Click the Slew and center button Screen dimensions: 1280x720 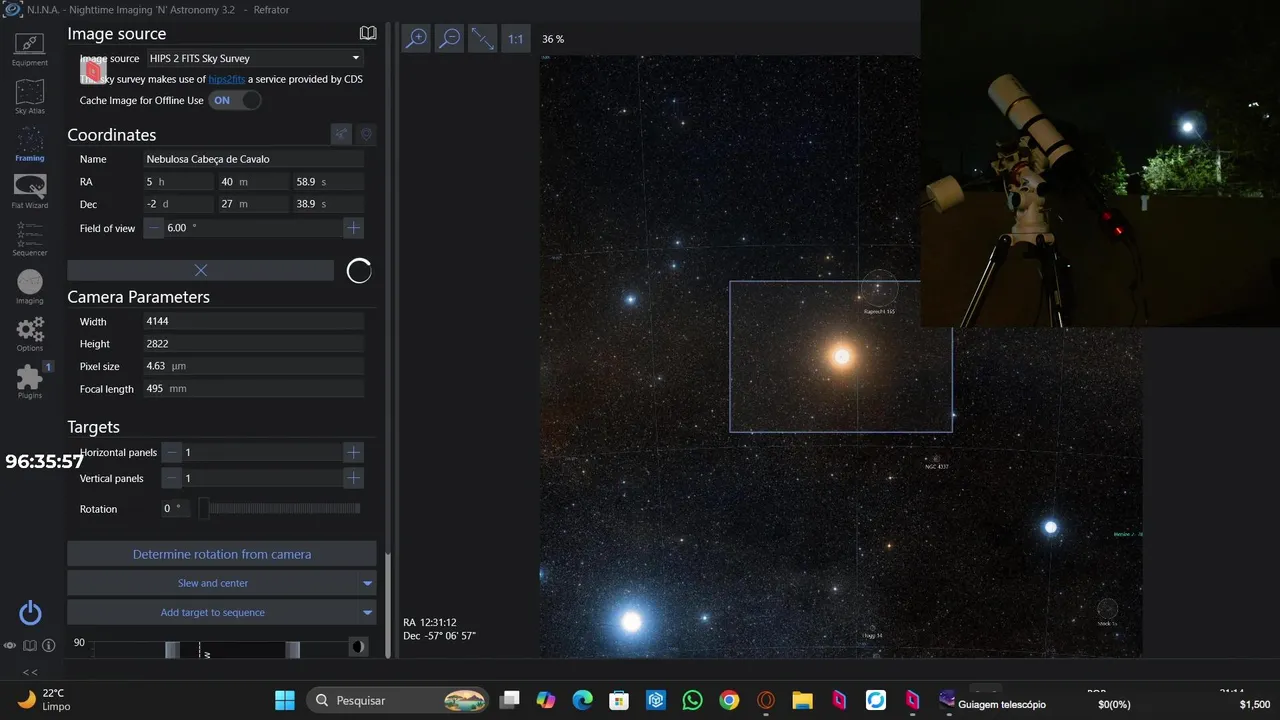[212, 583]
